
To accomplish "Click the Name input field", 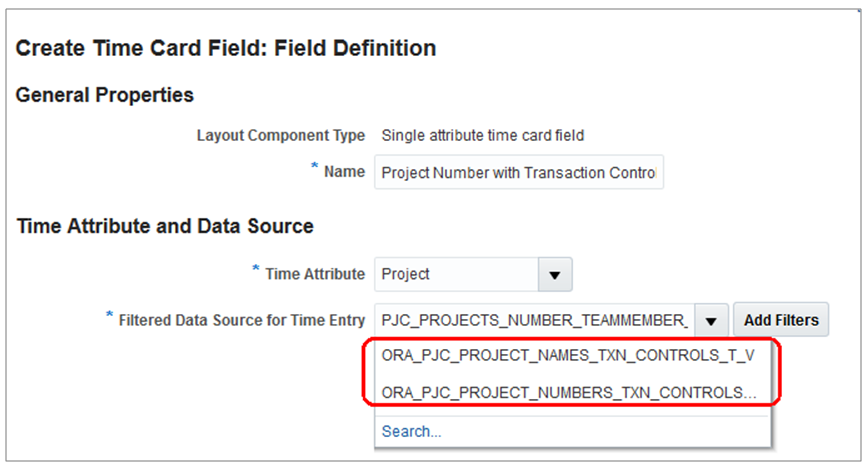I will (518, 173).
